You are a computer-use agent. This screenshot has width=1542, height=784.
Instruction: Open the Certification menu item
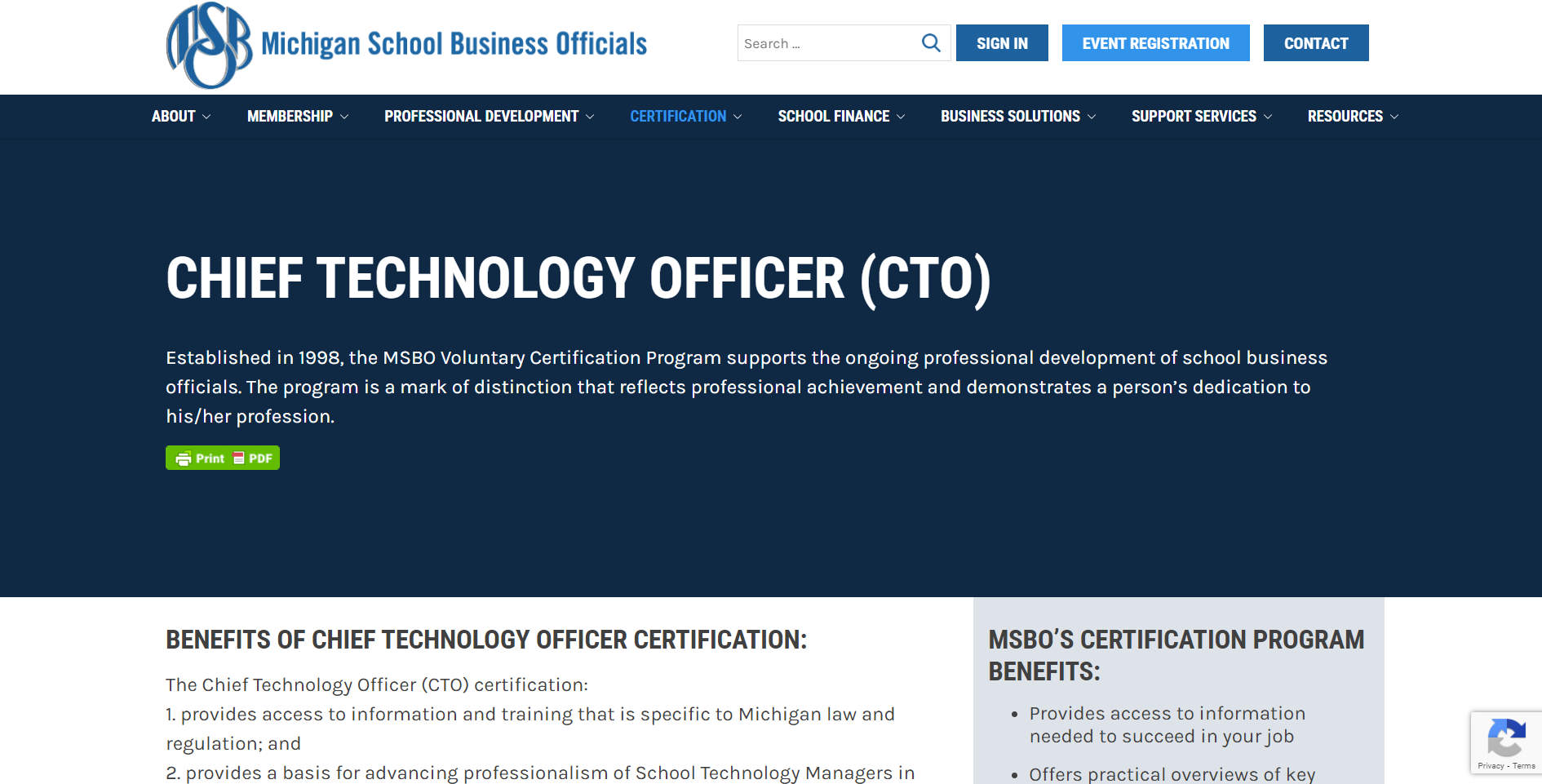point(678,117)
